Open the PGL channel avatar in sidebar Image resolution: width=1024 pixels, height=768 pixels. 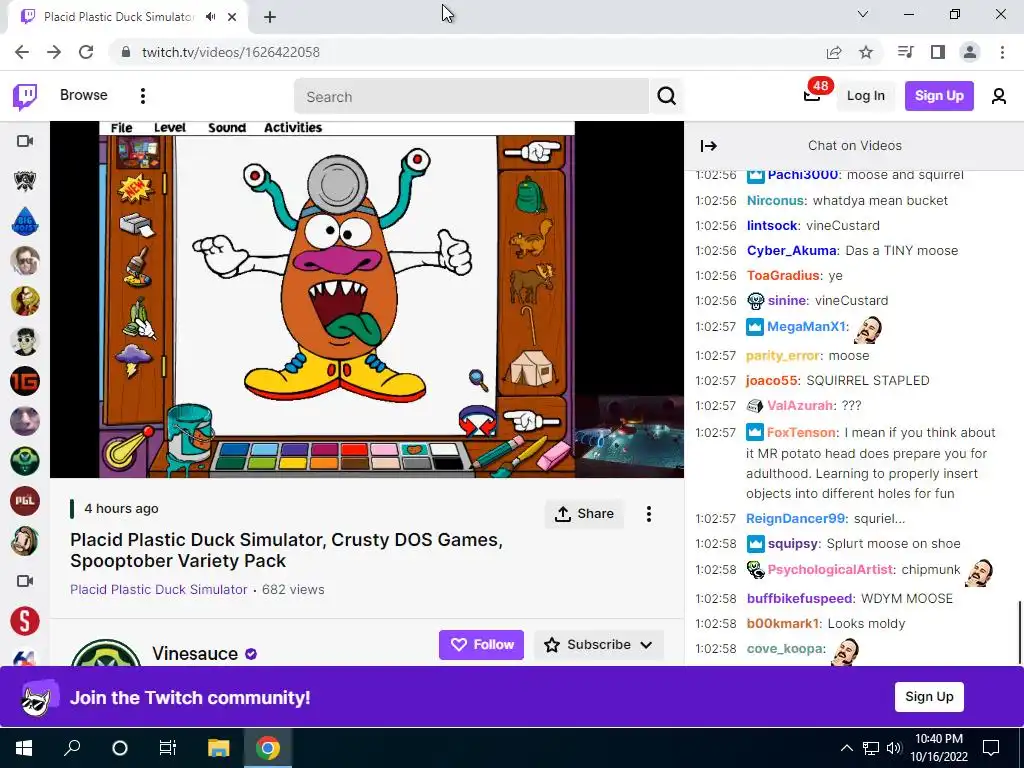25,501
